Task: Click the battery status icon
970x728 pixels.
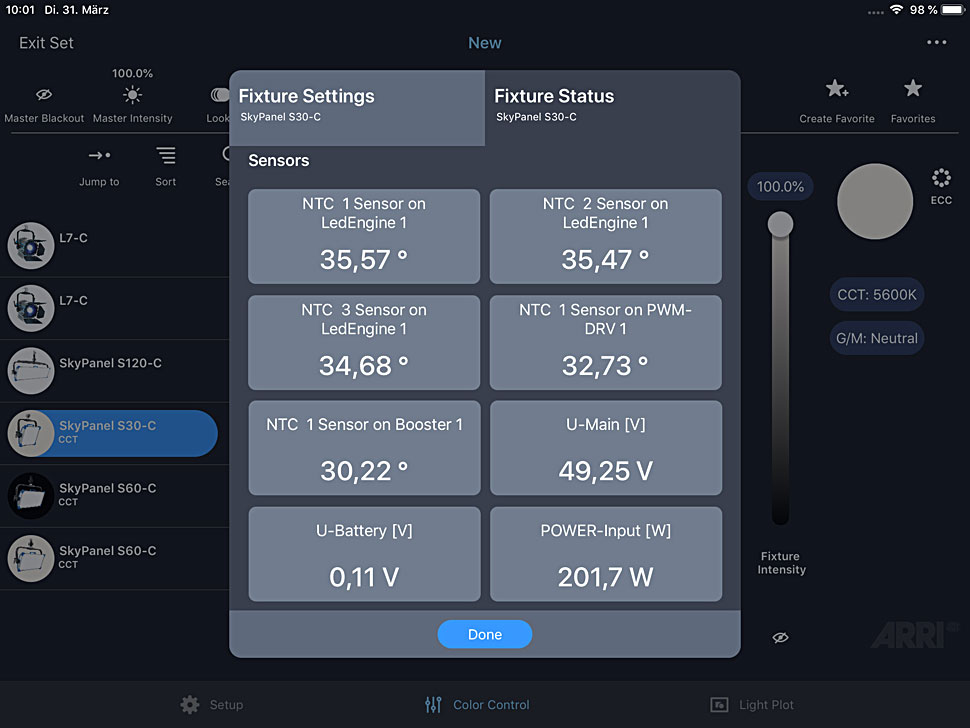Action: pyautogui.click(x=953, y=9)
